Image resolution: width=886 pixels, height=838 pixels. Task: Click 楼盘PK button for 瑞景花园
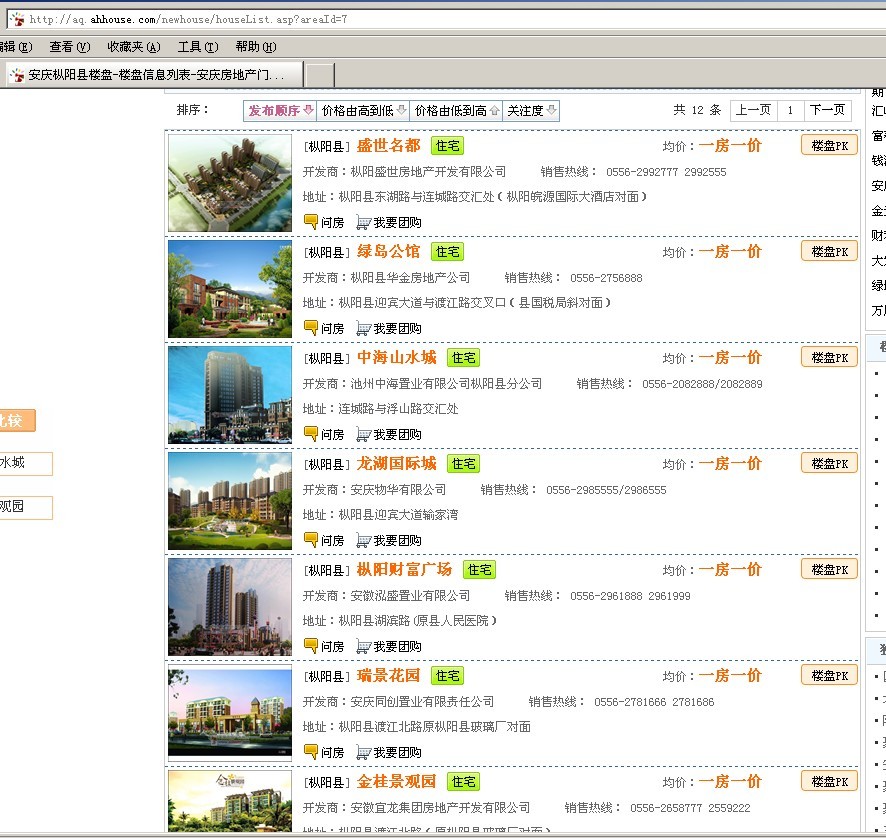point(829,675)
